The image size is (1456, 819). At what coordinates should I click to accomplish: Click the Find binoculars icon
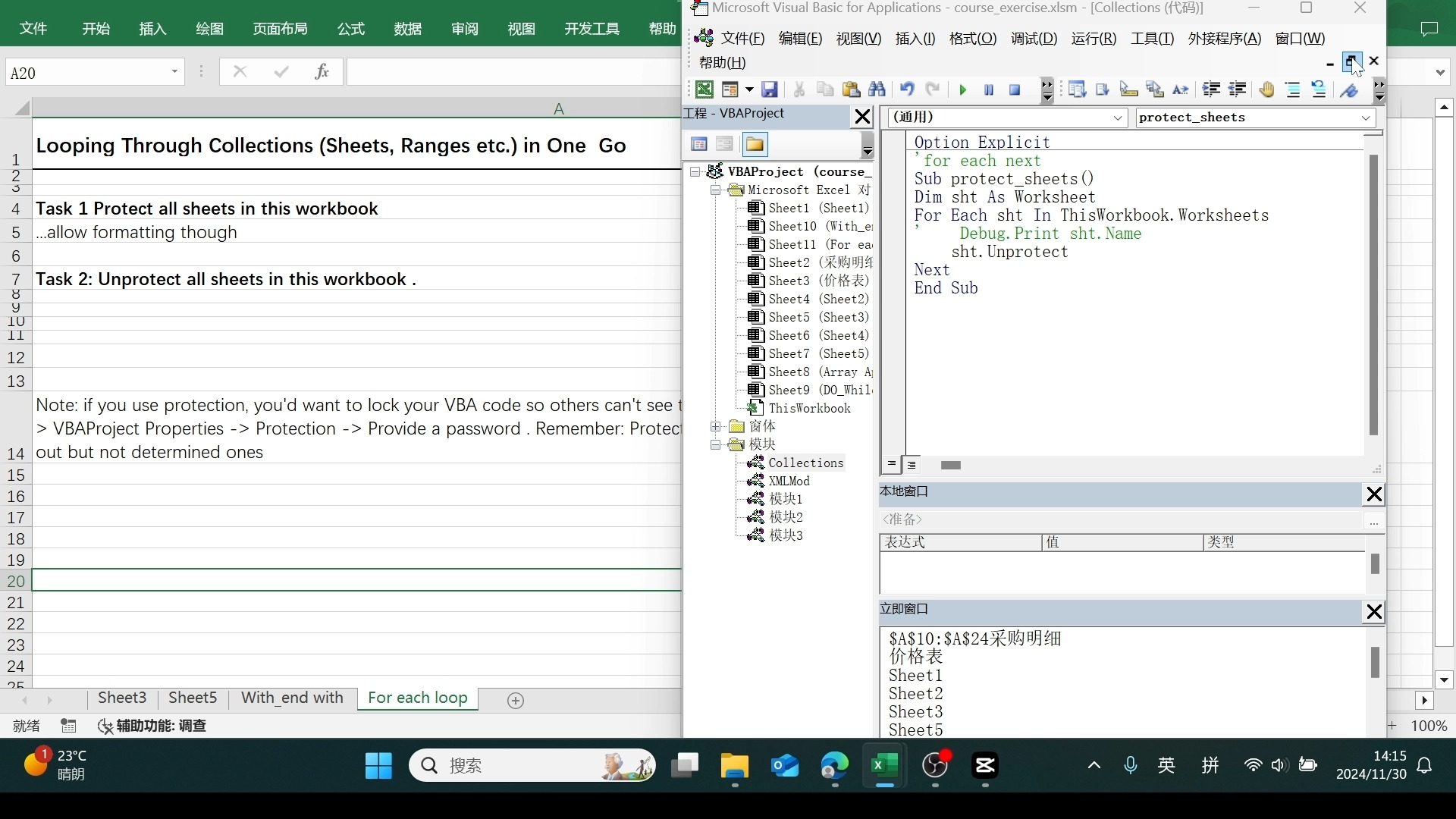coord(877,89)
